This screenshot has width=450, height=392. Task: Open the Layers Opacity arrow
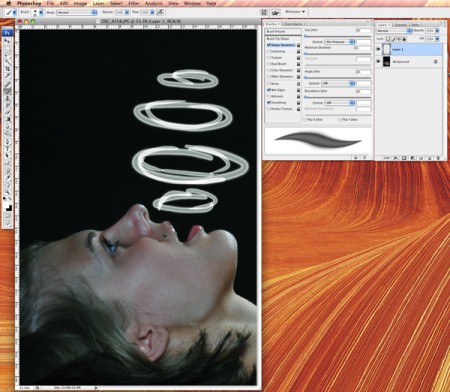[437, 31]
